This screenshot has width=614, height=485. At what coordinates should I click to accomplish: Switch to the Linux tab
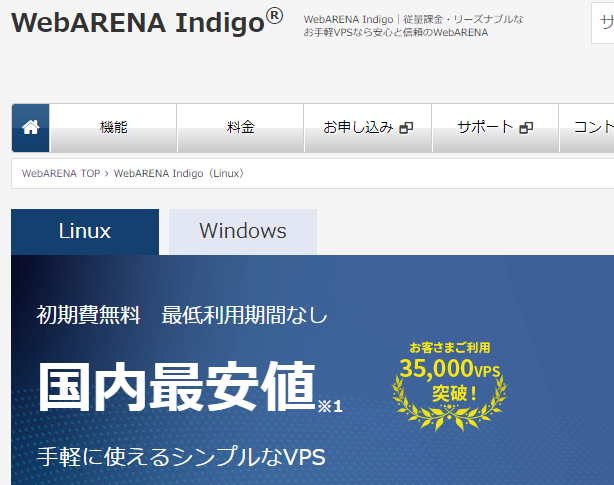click(x=85, y=231)
